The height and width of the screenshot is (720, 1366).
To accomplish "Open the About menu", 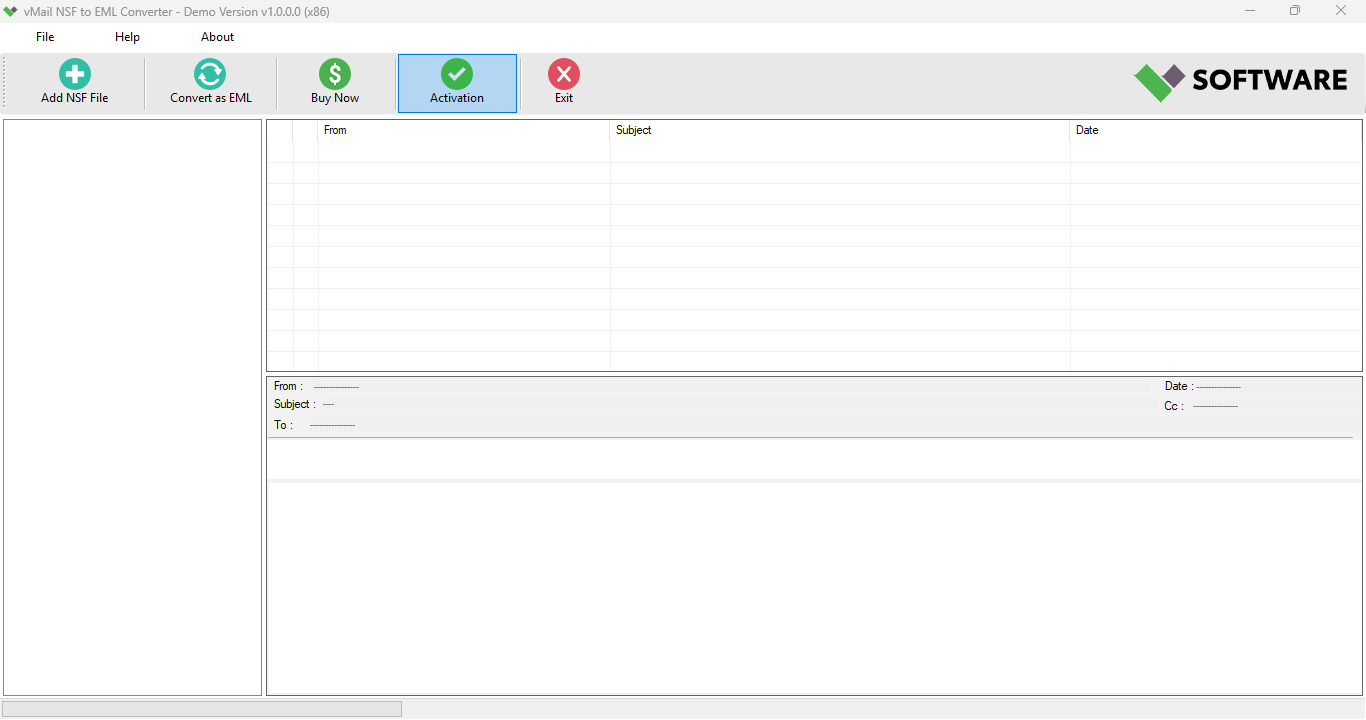I will (217, 36).
